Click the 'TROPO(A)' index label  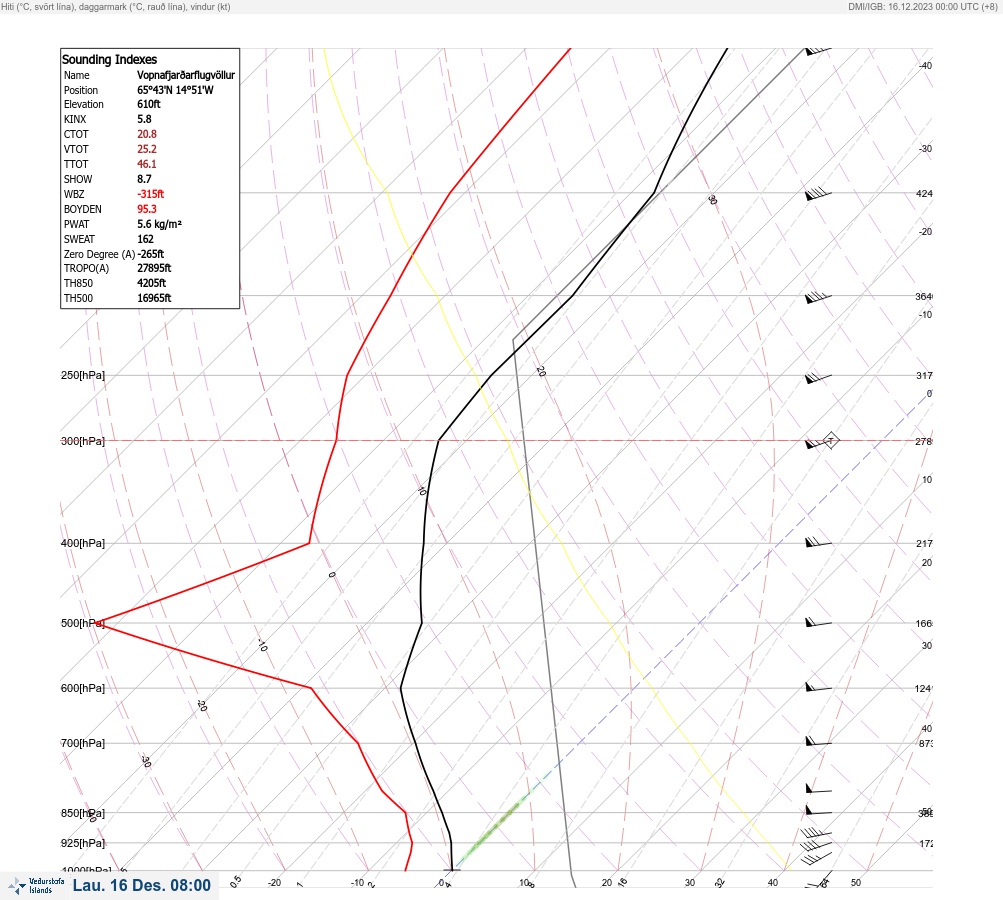click(x=86, y=268)
